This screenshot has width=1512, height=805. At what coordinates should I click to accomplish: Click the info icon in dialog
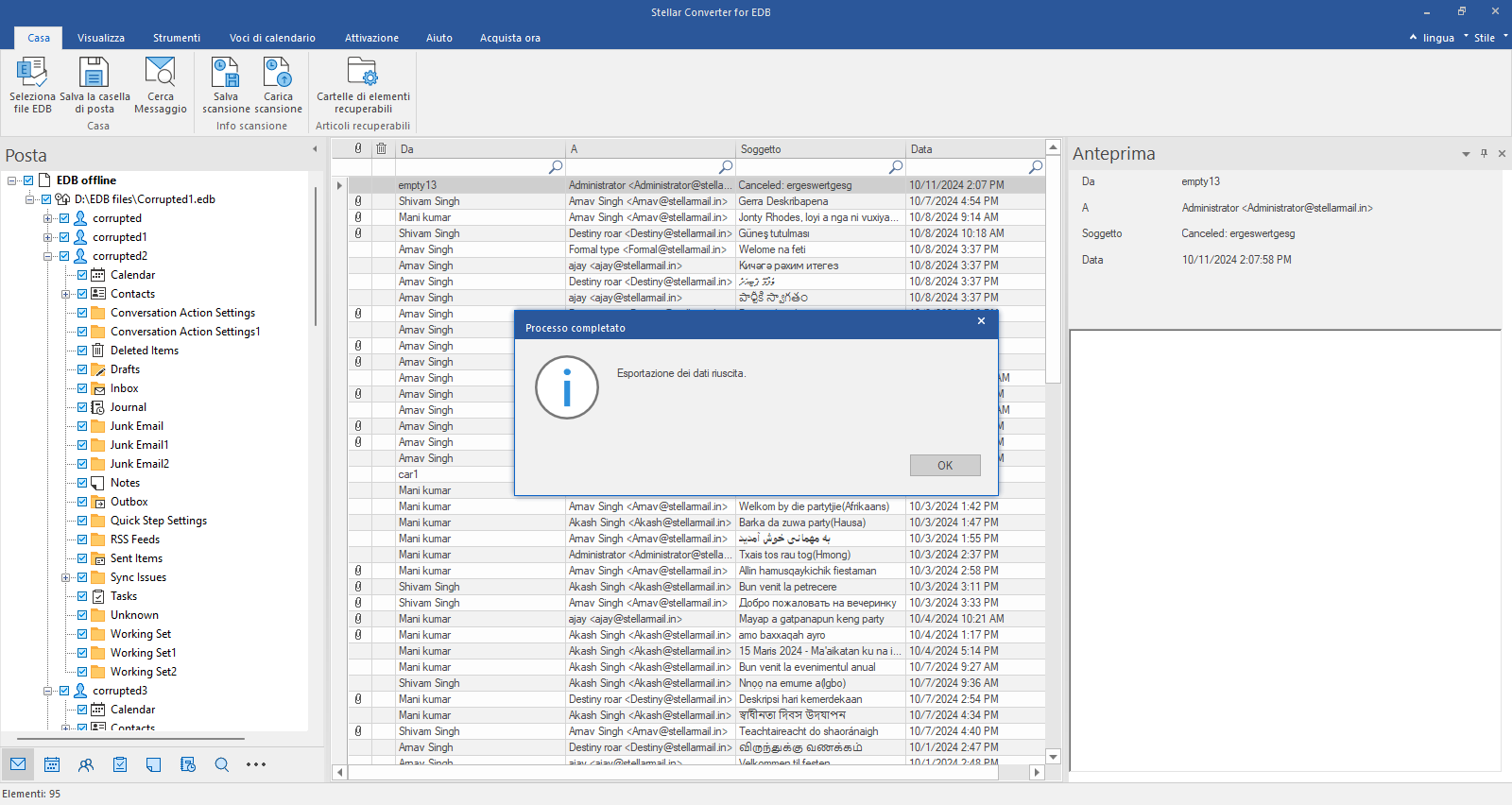(x=567, y=387)
